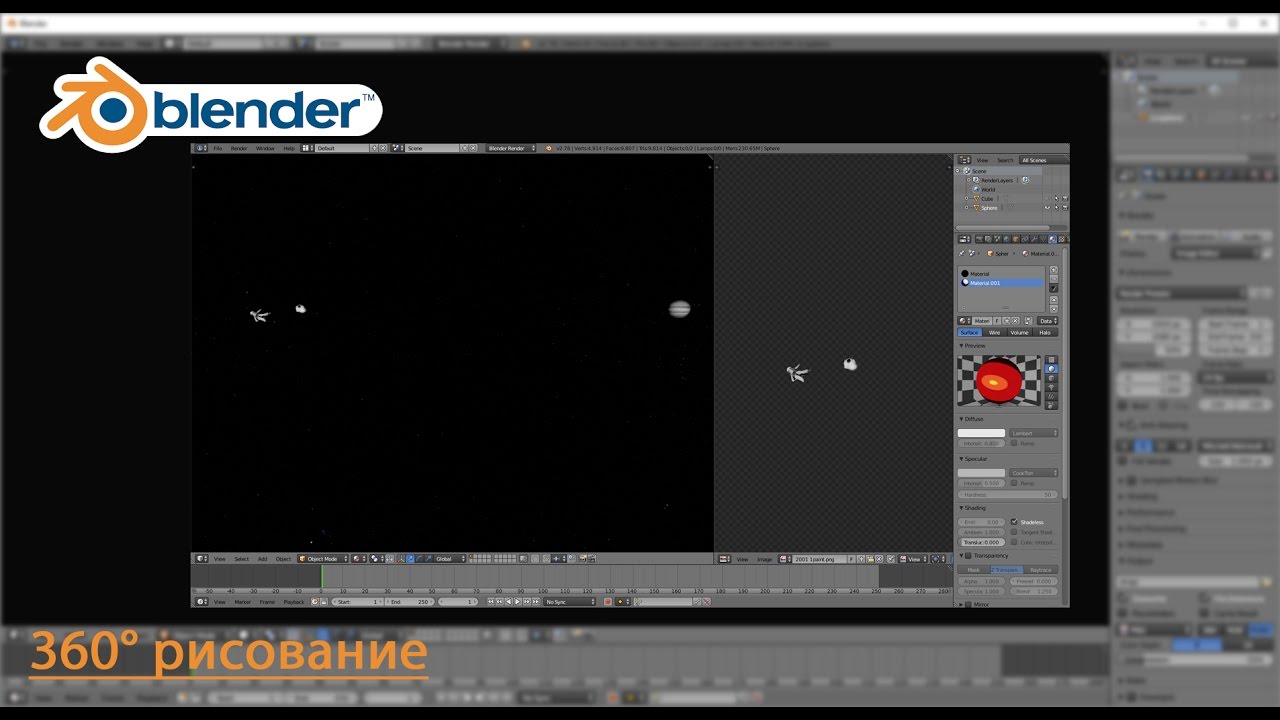Select World in the outliner
This screenshot has width=1280, height=720.
coord(988,189)
